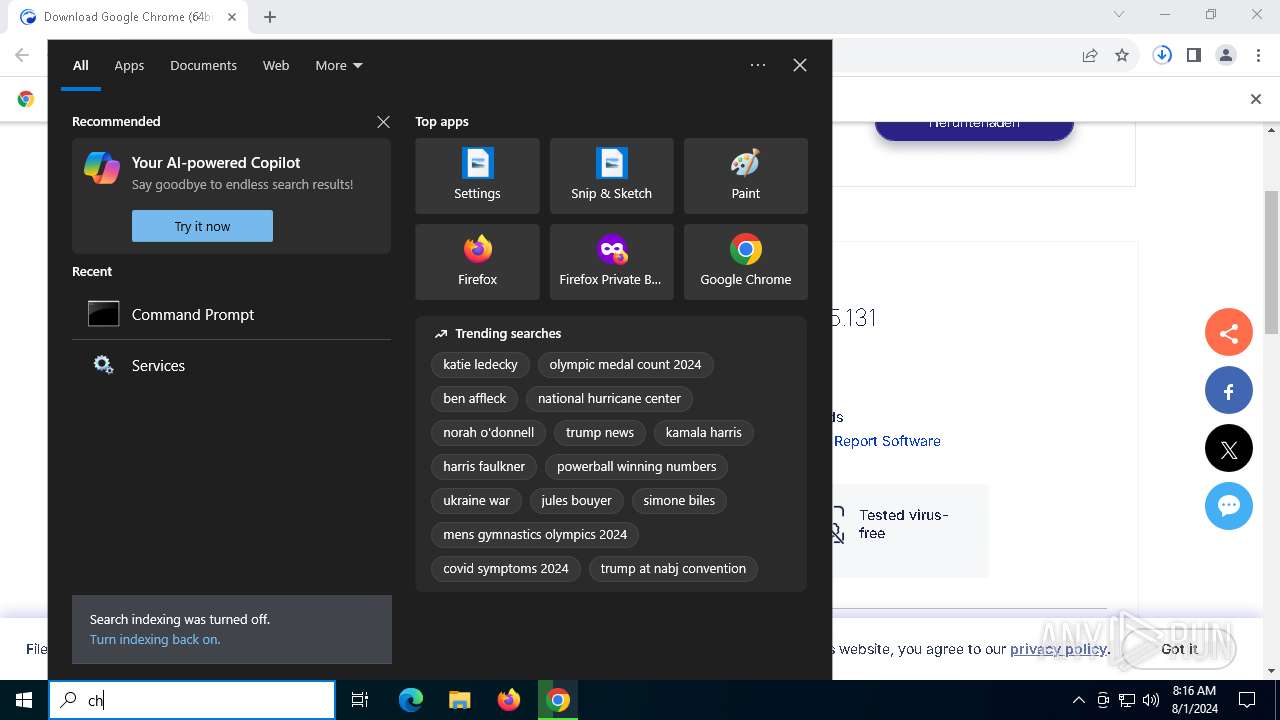Switch to the Apps search tab
The height and width of the screenshot is (720, 1280).
click(x=129, y=65)
